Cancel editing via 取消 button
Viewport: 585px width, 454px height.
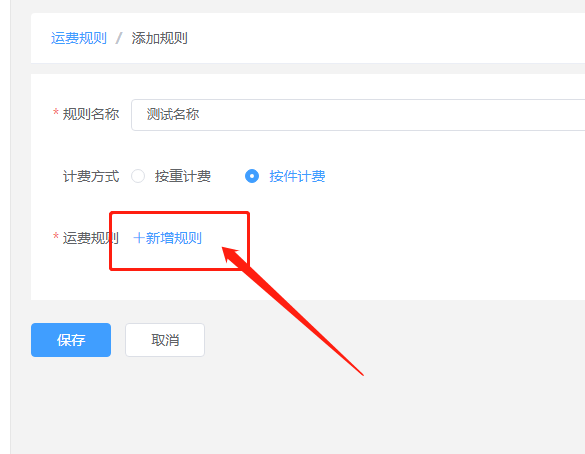165,340
